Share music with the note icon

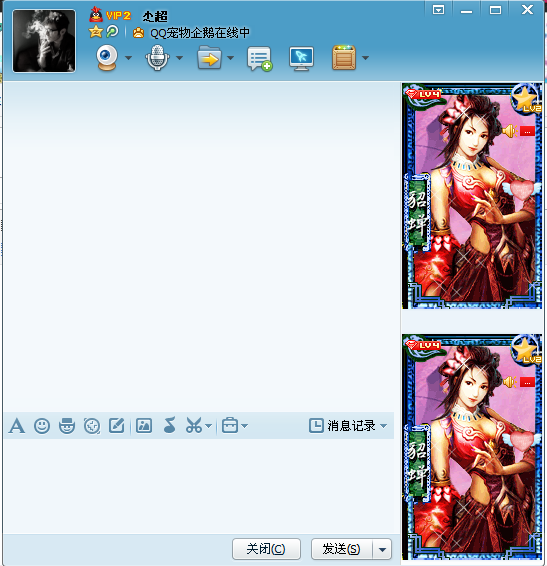[x=169, y=425]
